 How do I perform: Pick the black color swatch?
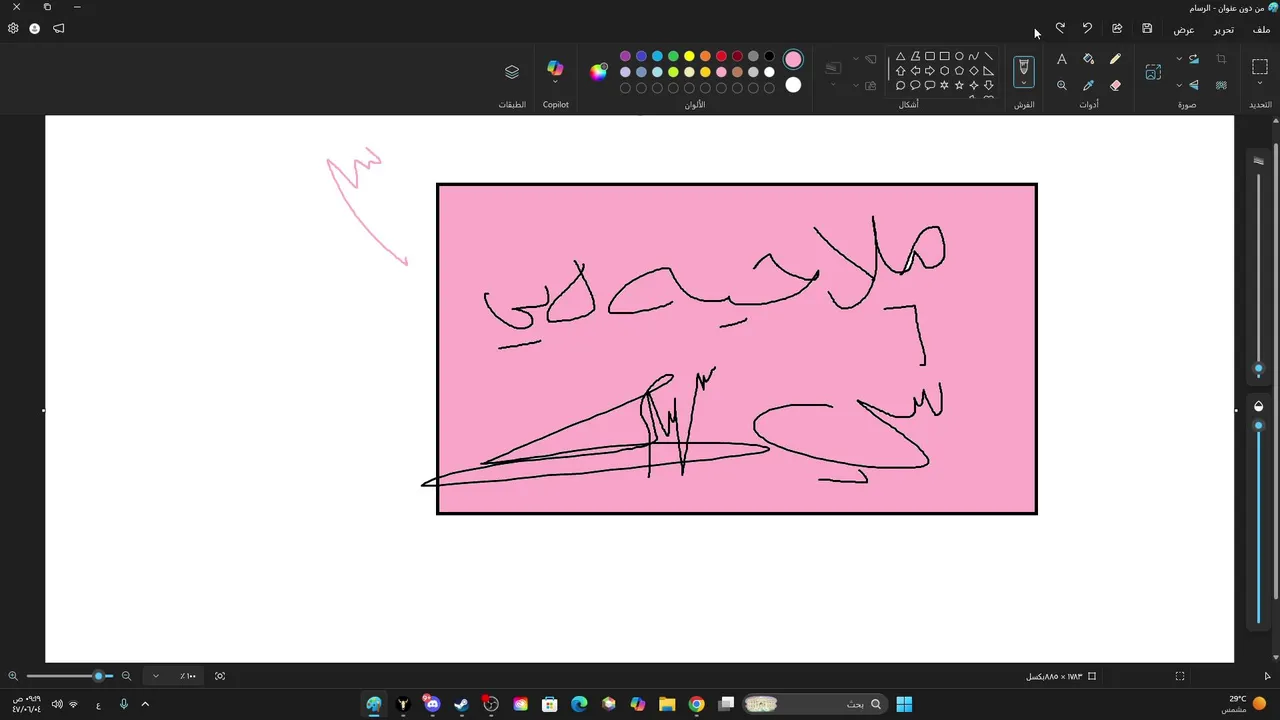tap(769, 56)
